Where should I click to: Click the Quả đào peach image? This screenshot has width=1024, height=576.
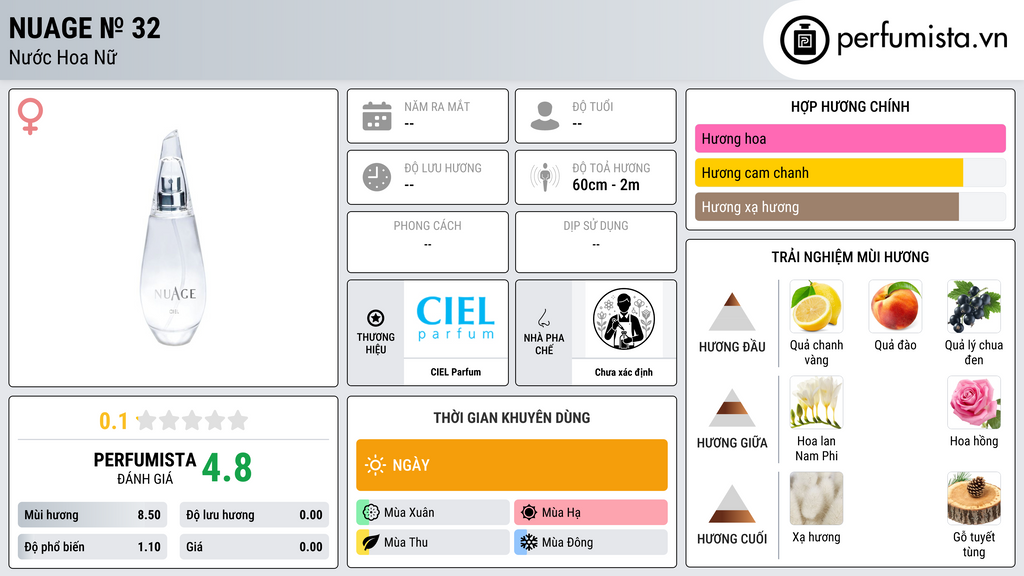click(895, 306)
